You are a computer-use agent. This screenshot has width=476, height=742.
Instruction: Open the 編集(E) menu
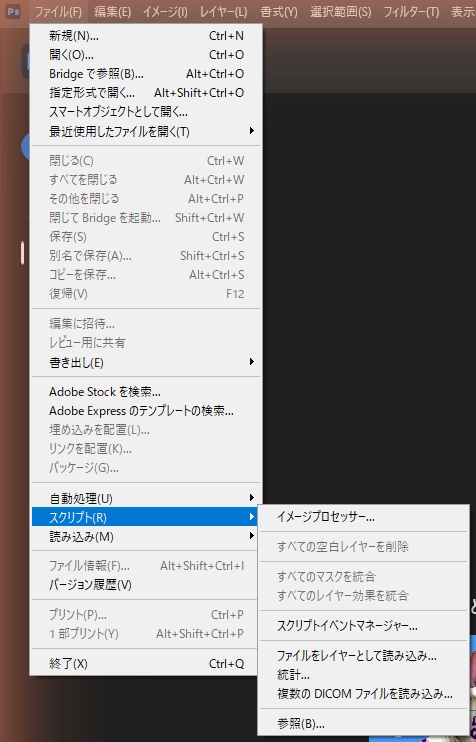pos(112,11)
